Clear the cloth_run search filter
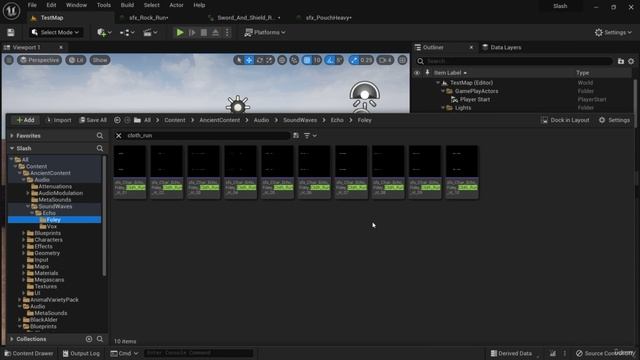This screenshot has width=640, height=360. (119, 136)
